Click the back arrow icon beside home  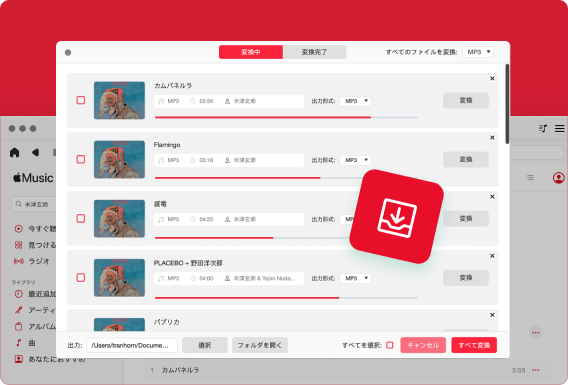(x=36, y=152)
